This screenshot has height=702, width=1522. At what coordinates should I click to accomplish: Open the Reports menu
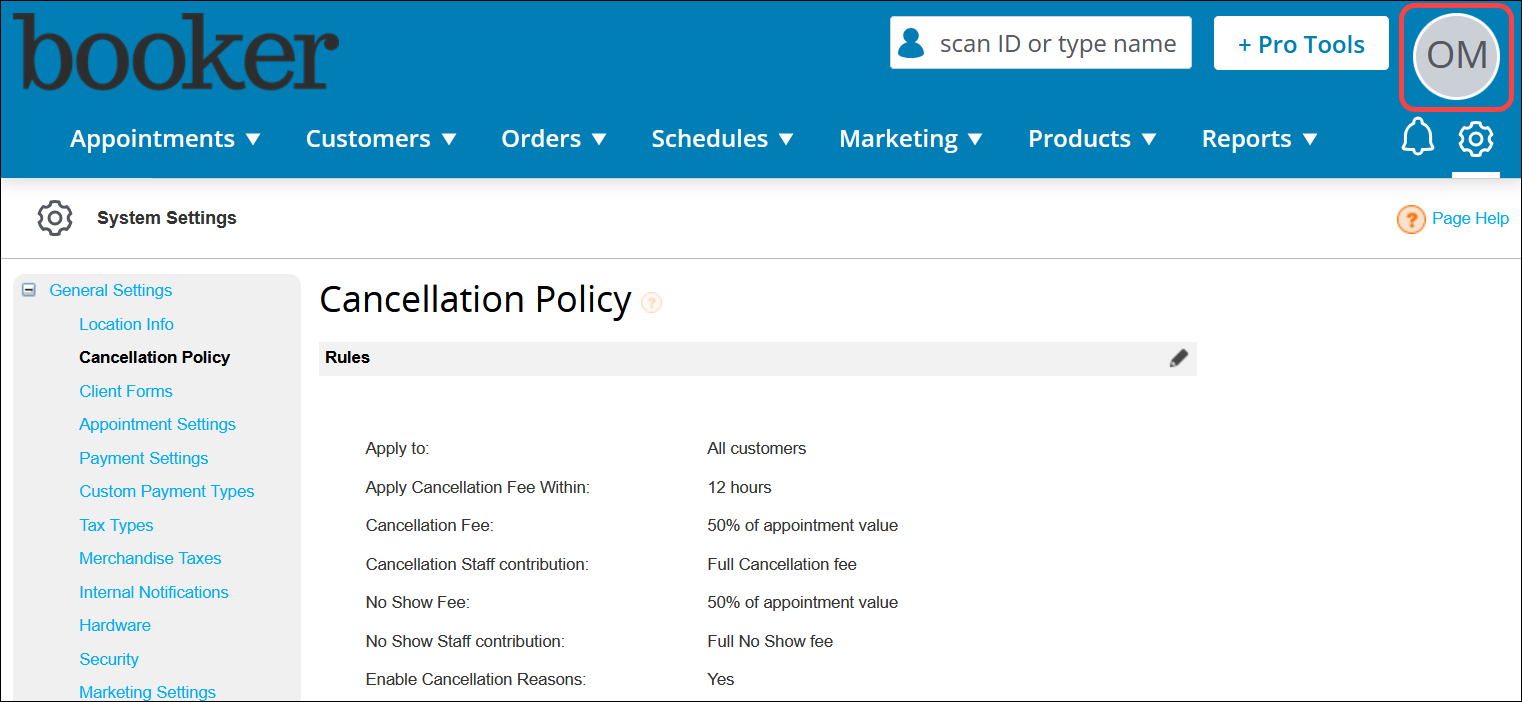click(1259, 139)
